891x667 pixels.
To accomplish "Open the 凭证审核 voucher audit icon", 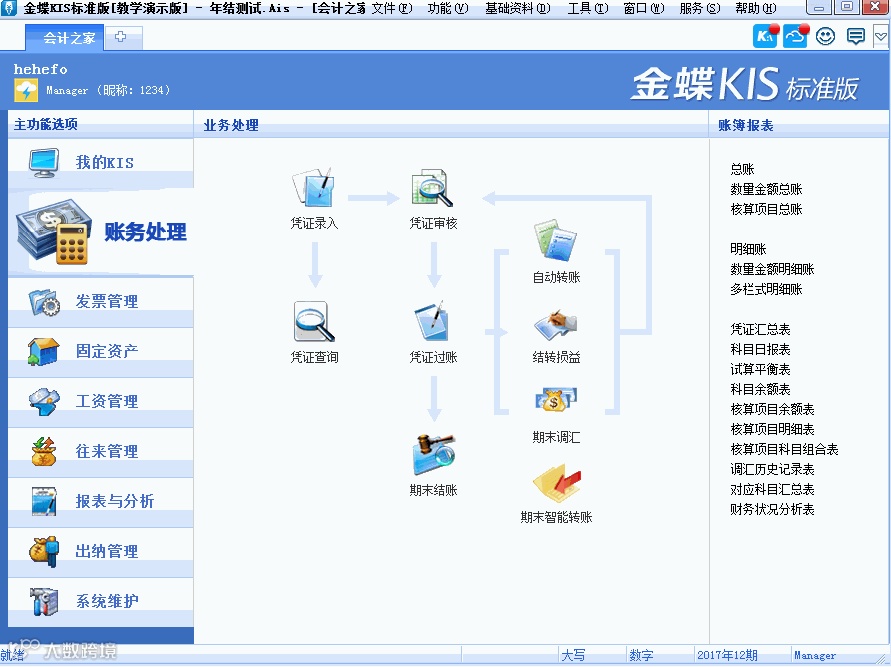I will pos(432,189).
